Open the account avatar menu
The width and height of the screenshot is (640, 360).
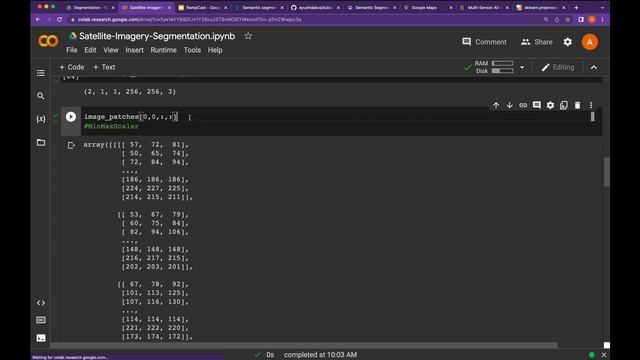pos(590,42)
